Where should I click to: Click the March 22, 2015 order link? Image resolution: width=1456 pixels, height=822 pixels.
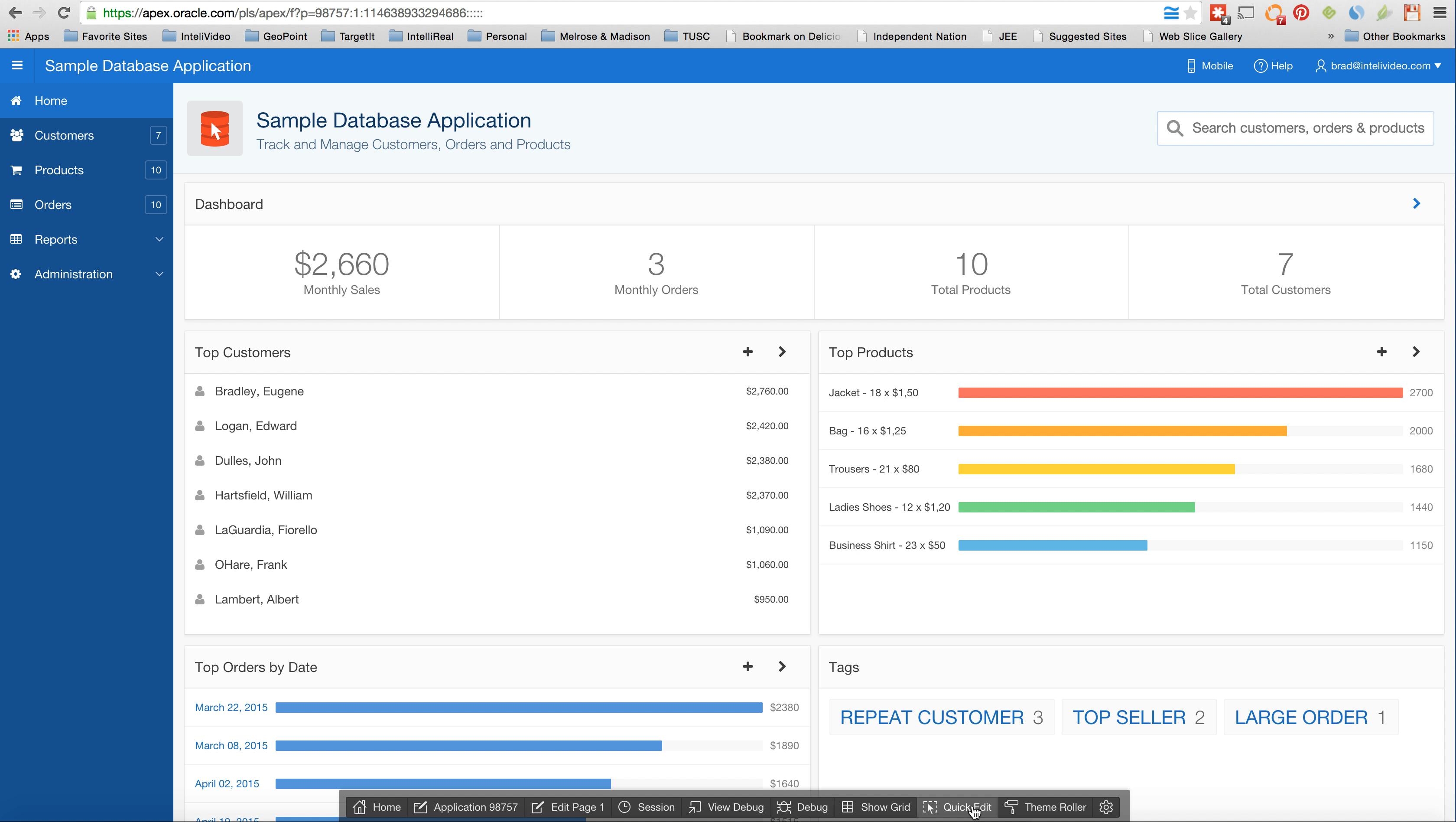coord(232,707)
